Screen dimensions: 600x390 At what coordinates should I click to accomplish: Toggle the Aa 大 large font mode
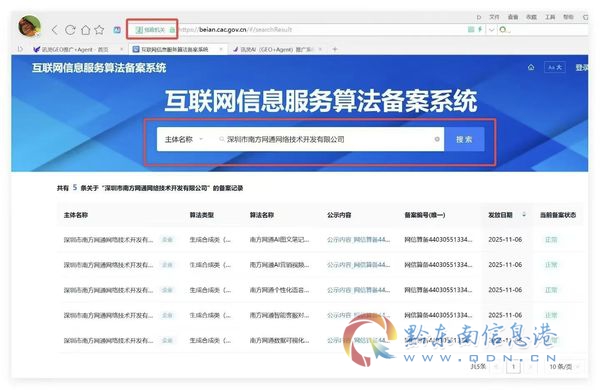(x=554, y=67)
